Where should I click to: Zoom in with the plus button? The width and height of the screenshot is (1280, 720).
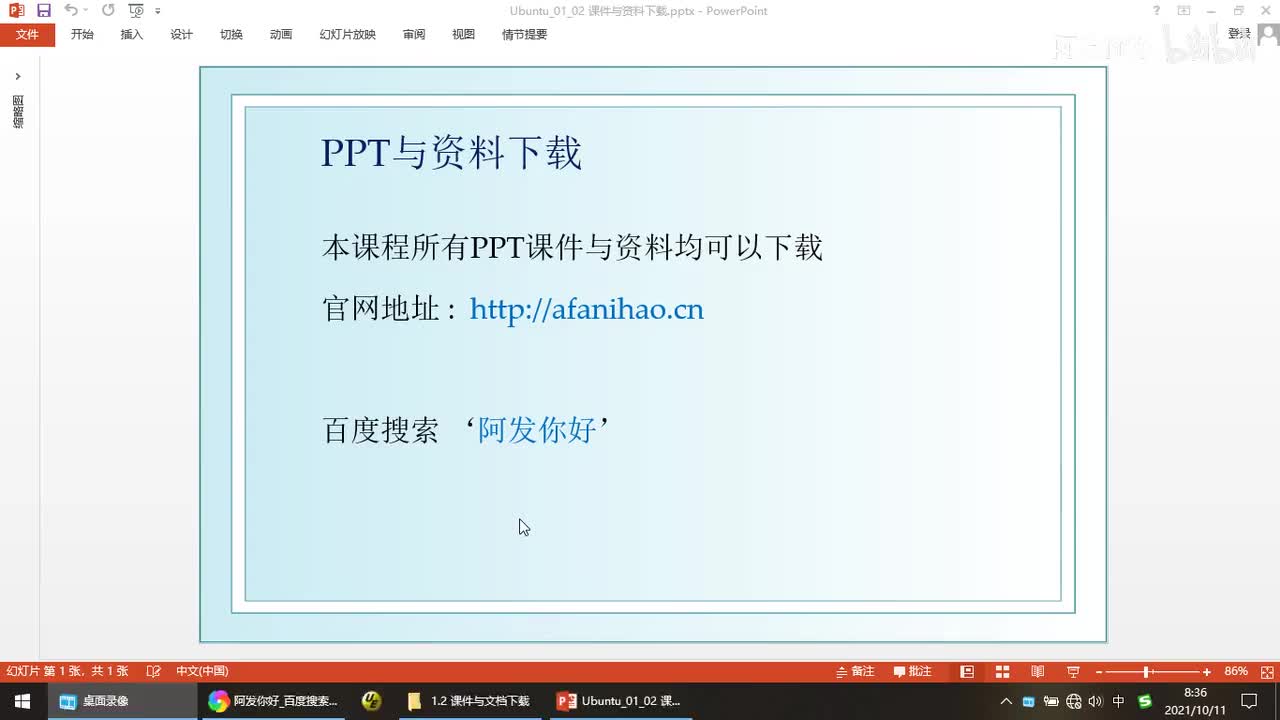1207,671
